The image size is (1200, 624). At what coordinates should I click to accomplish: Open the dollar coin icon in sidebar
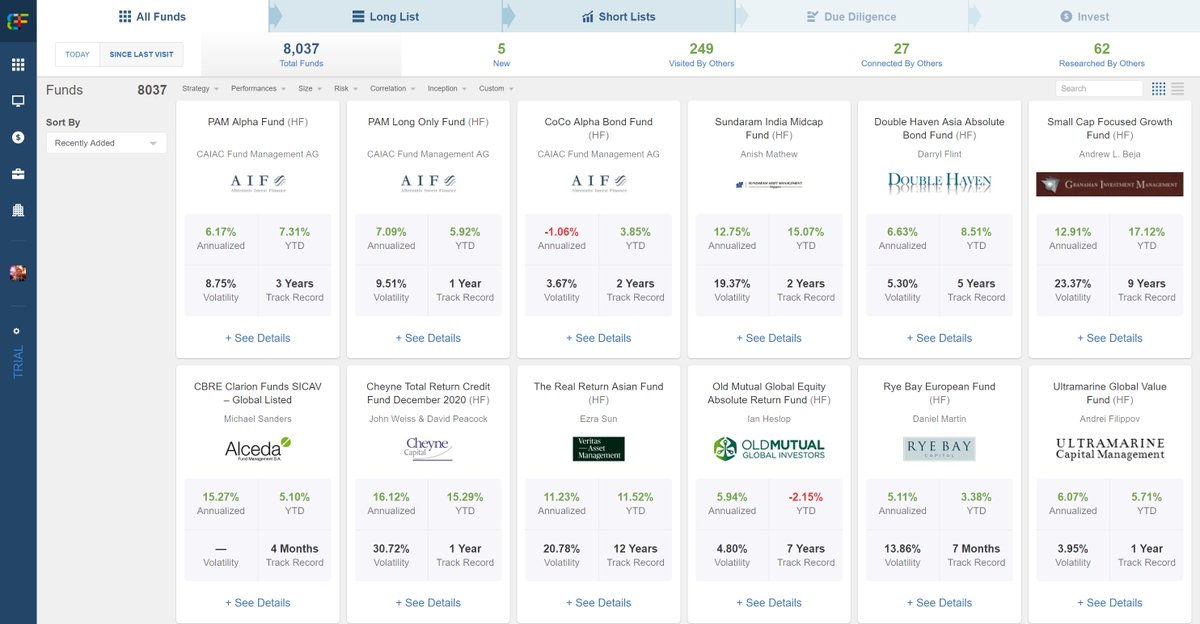point(18,138)
